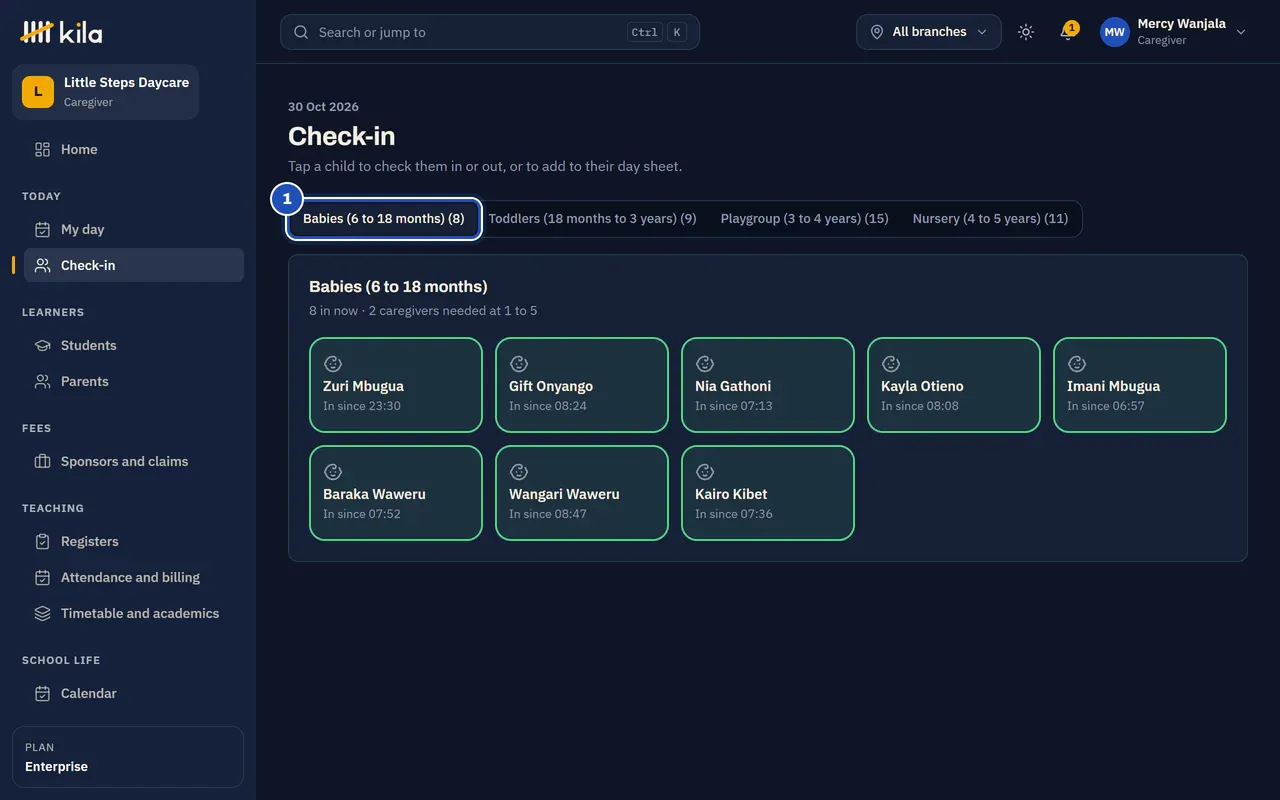The image size is (1280, 800).
Task: Click the baby face icon on Zuri Mbugua card
Action: [333, 364]
